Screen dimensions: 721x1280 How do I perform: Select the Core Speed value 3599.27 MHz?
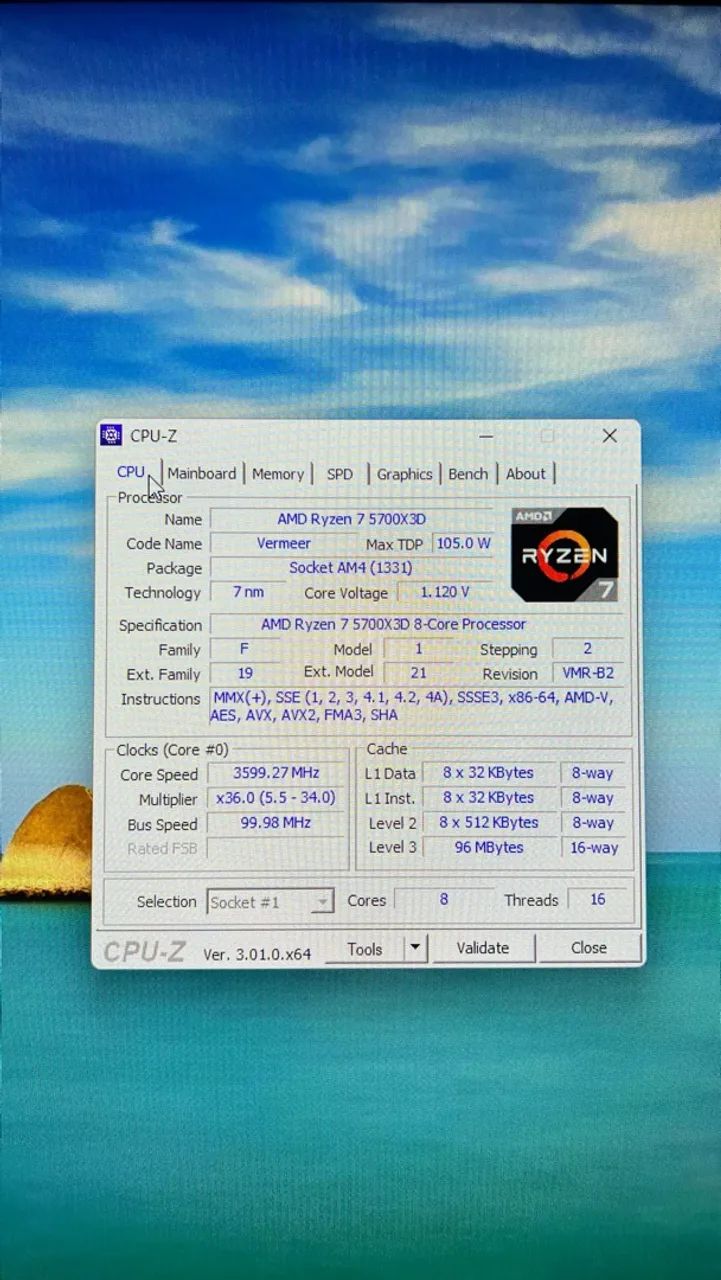pos(276,773)
